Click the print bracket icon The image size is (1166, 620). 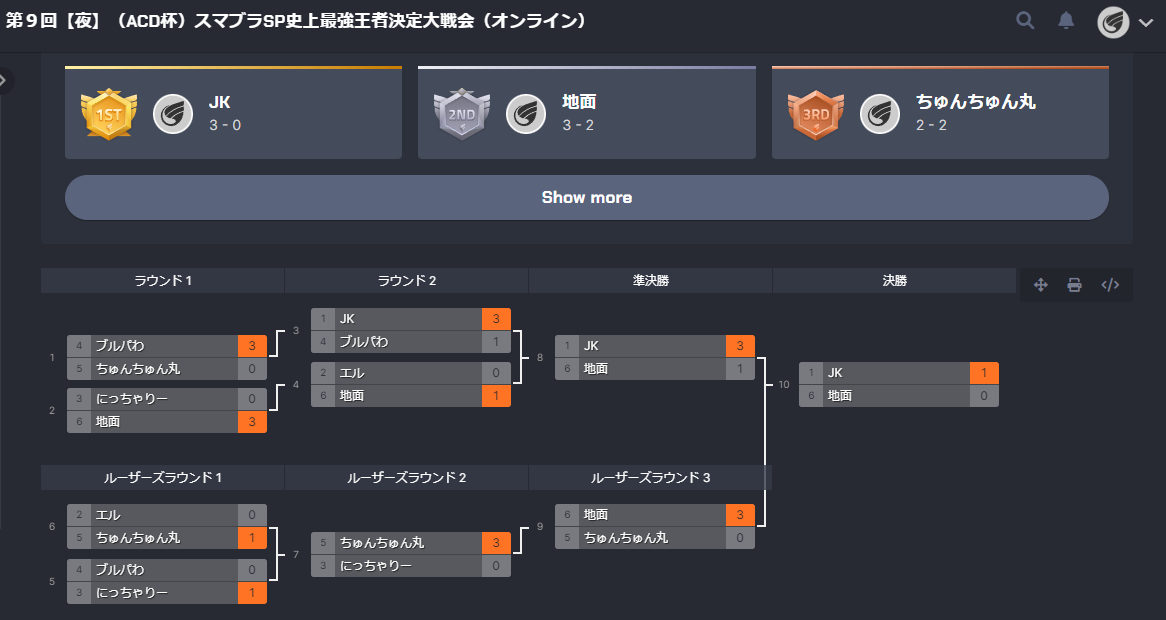1075,284
